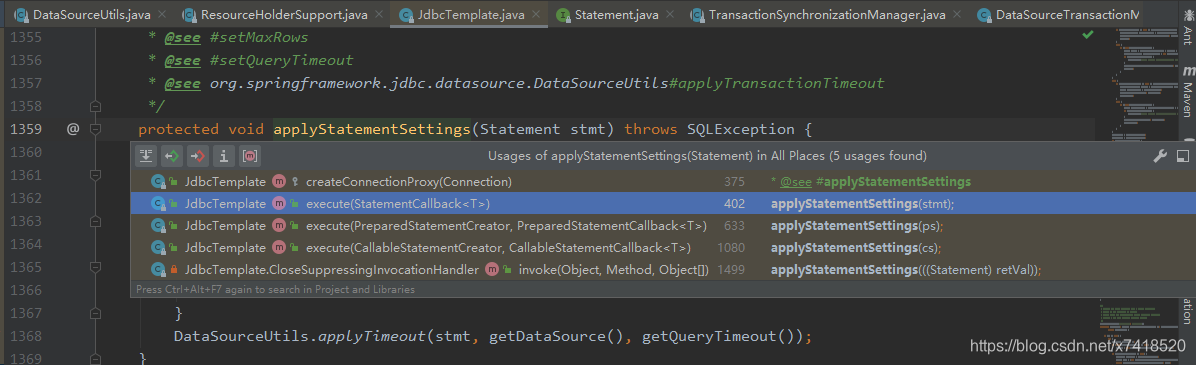1196x365 pixels.
Task: Close the DataSourceUtils.java tab
Action: pos(163,14)
